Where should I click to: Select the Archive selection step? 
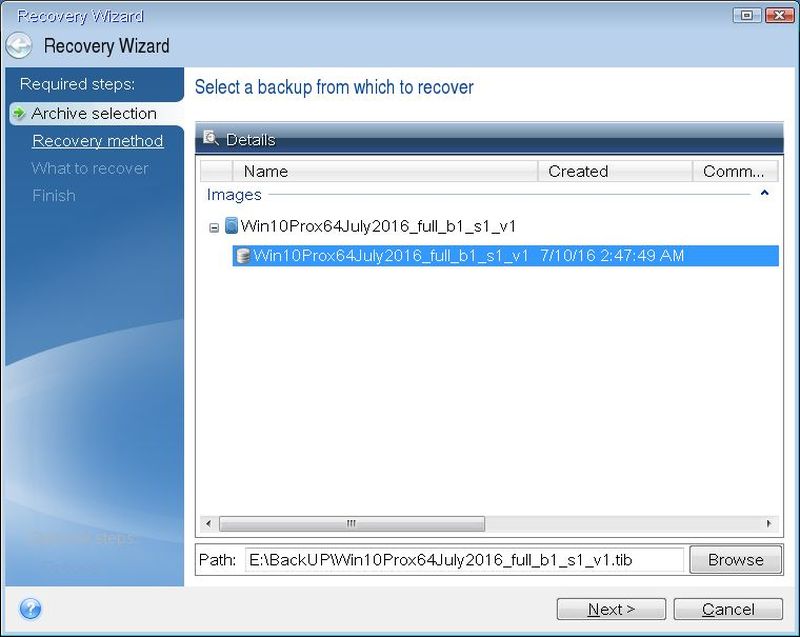[93, 114]
